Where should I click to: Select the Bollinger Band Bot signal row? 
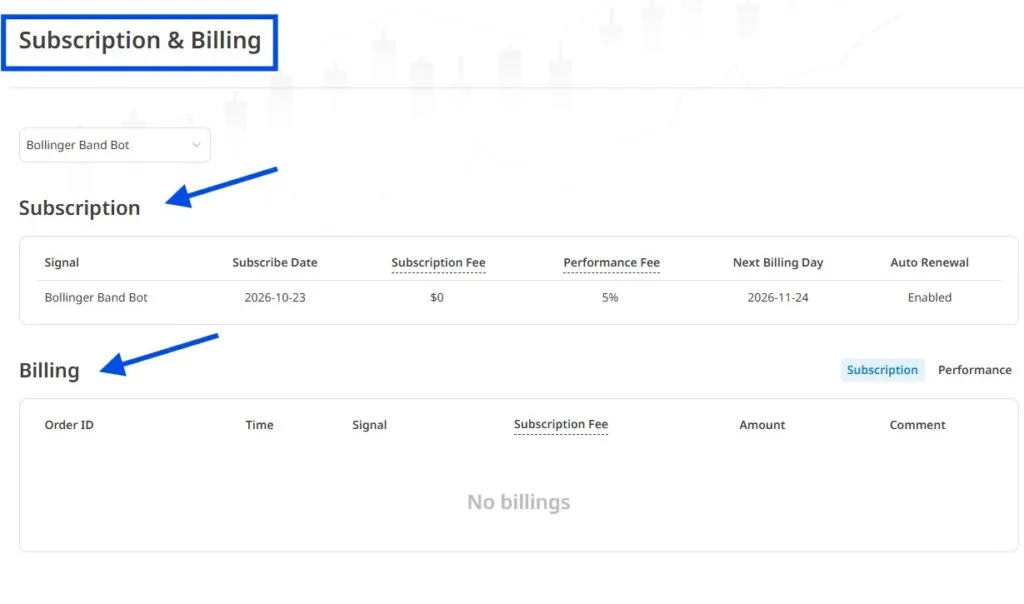click(519, 298)
